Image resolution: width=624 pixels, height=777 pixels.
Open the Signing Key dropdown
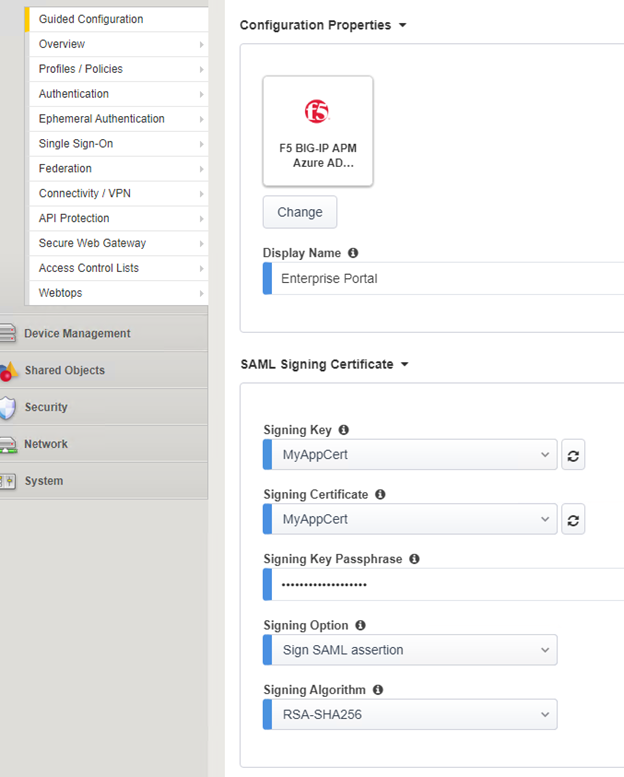click(410, 455)
